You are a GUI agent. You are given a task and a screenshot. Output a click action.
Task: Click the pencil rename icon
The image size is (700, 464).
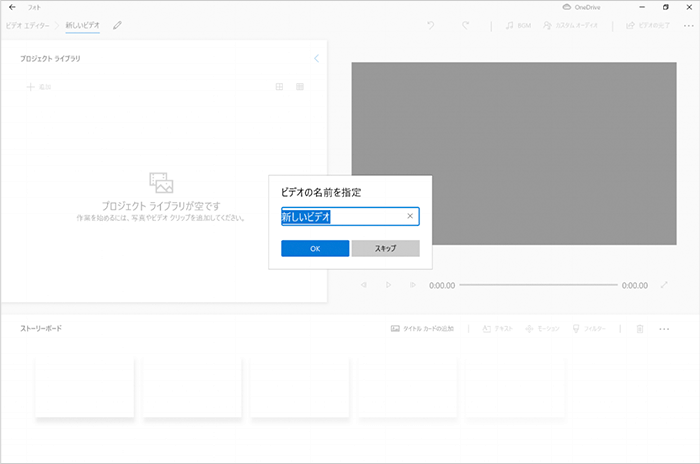coord(117,25)
